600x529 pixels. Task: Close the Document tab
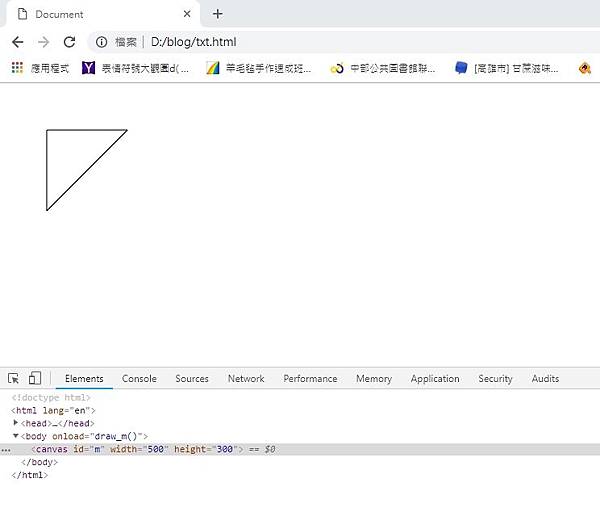(x=187, y=14)
